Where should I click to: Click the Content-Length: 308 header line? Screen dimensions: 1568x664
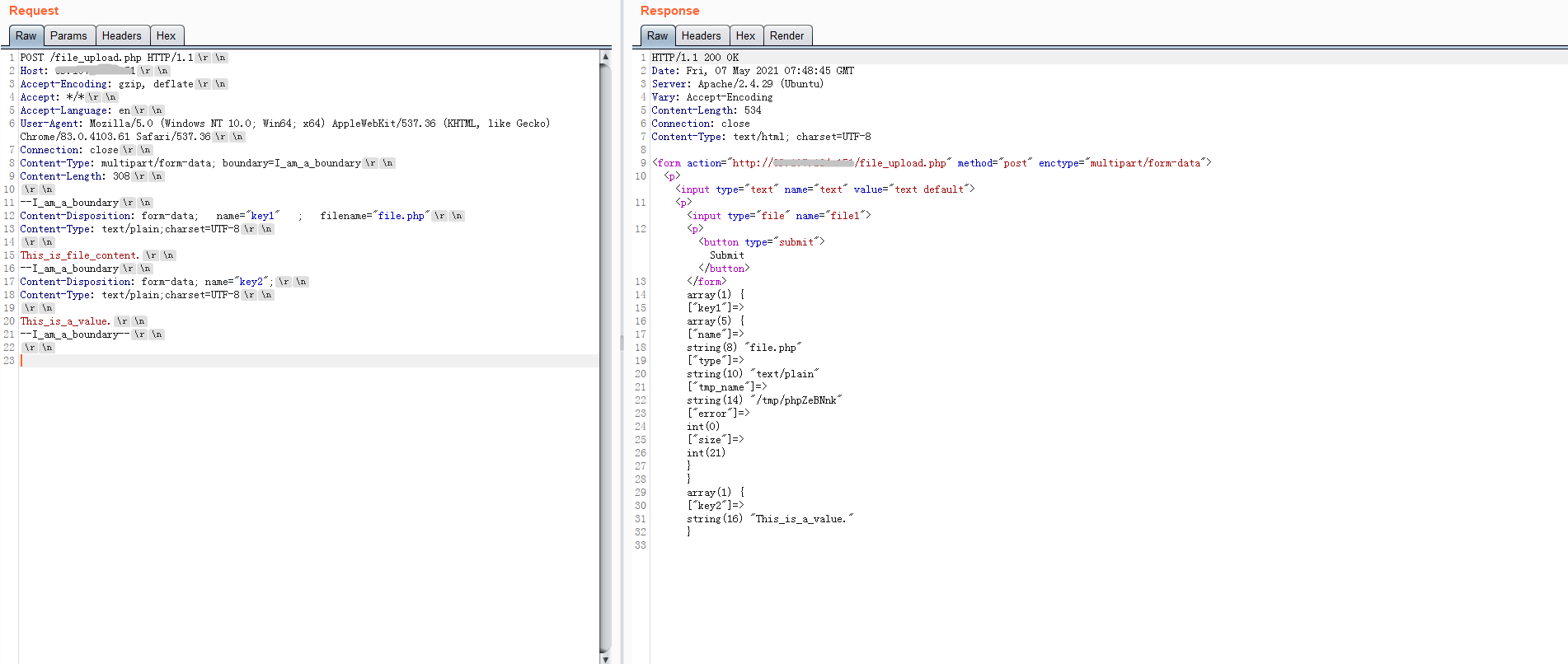point(75,176)
